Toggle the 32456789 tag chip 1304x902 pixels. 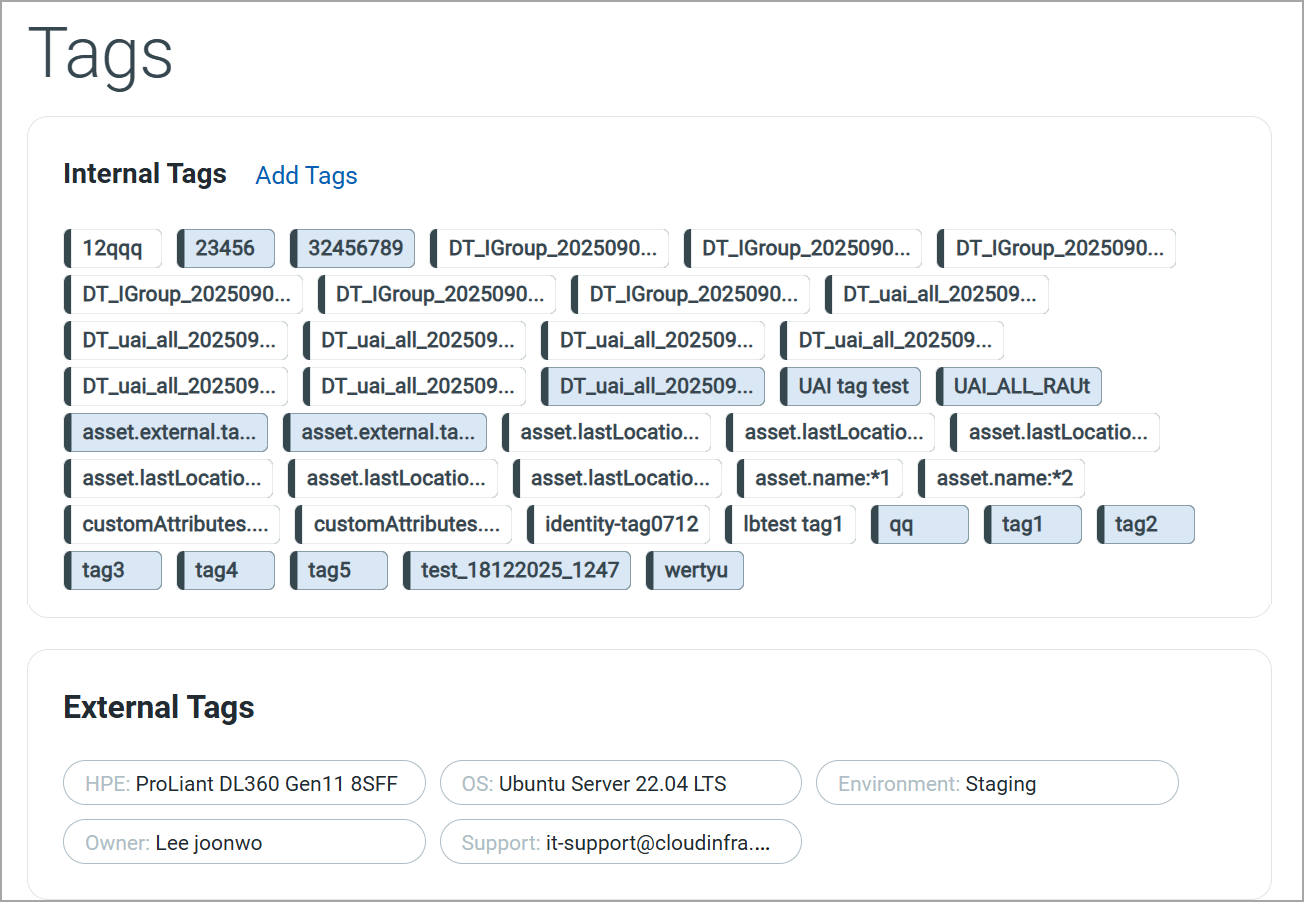pyautogui.click(x=355, y=249)
